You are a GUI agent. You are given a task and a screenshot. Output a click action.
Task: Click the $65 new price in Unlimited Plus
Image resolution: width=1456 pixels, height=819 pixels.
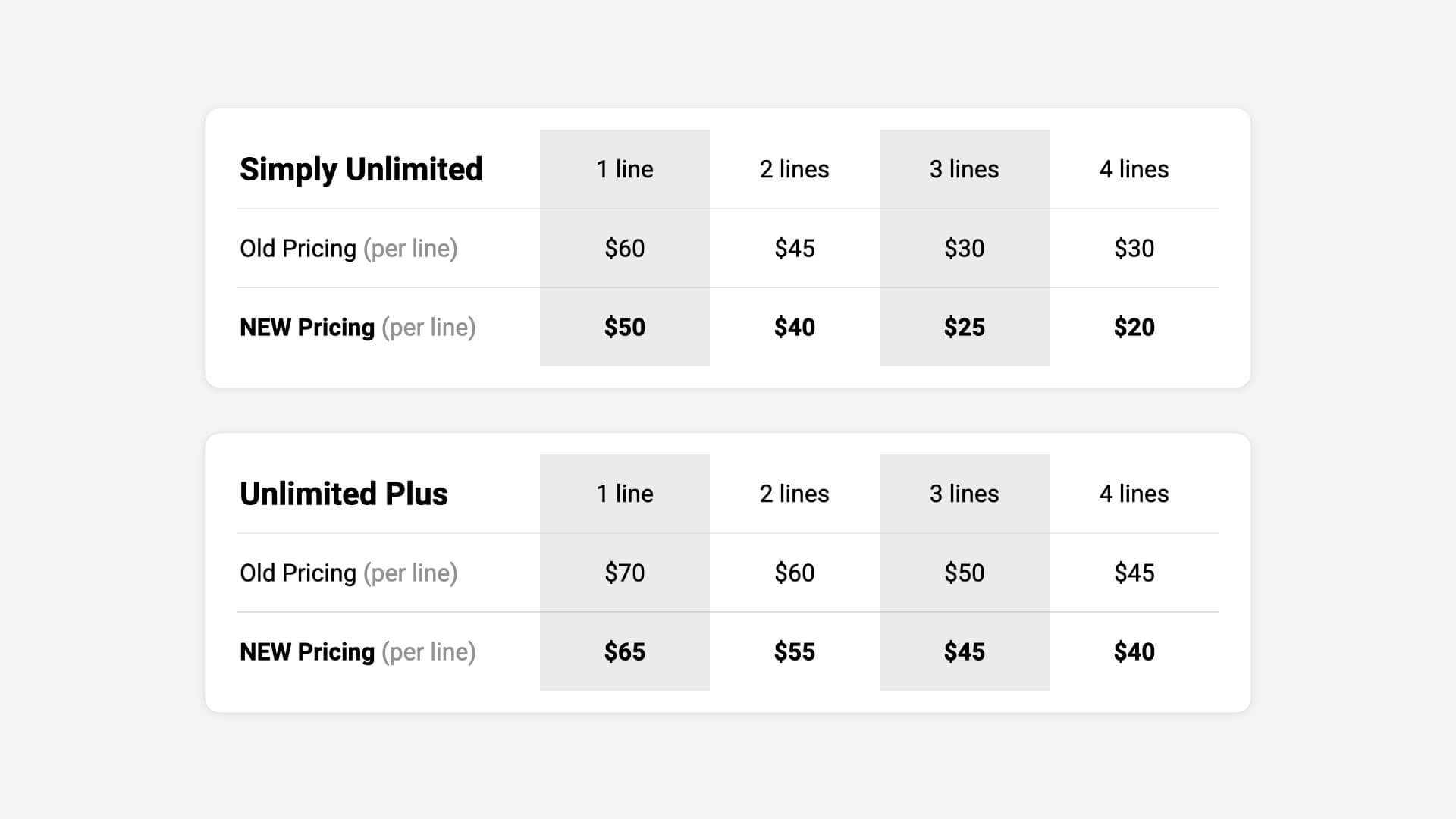[x=624, y=652]
